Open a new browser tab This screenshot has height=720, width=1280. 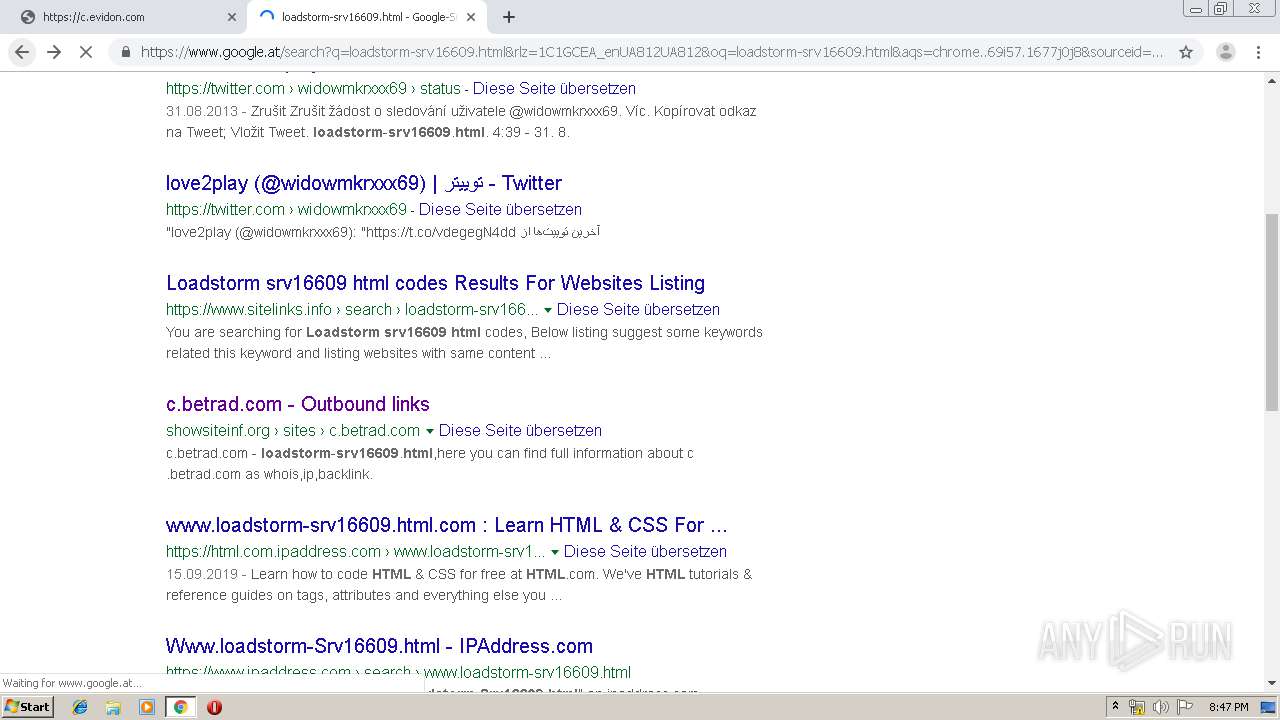pyautogui.click(x=509, y=17)
